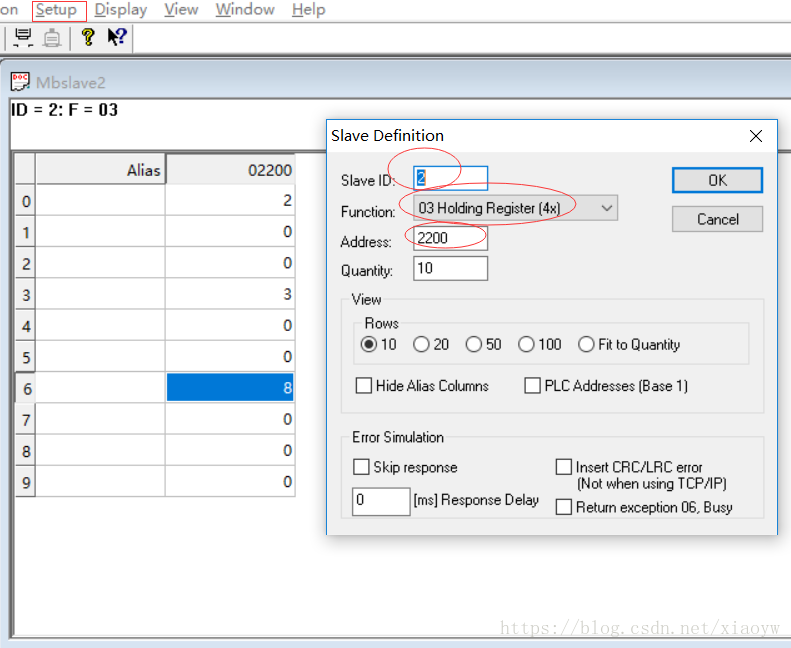Click the Alias column header

pyautogui.click(x=100, y=169)
